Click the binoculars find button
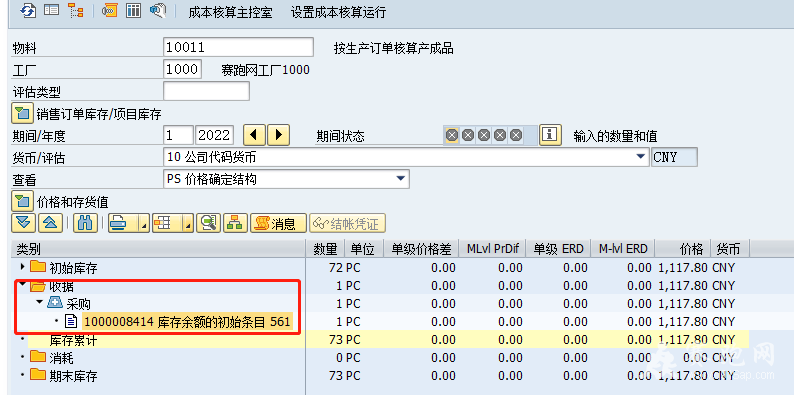 click(85, 223)
